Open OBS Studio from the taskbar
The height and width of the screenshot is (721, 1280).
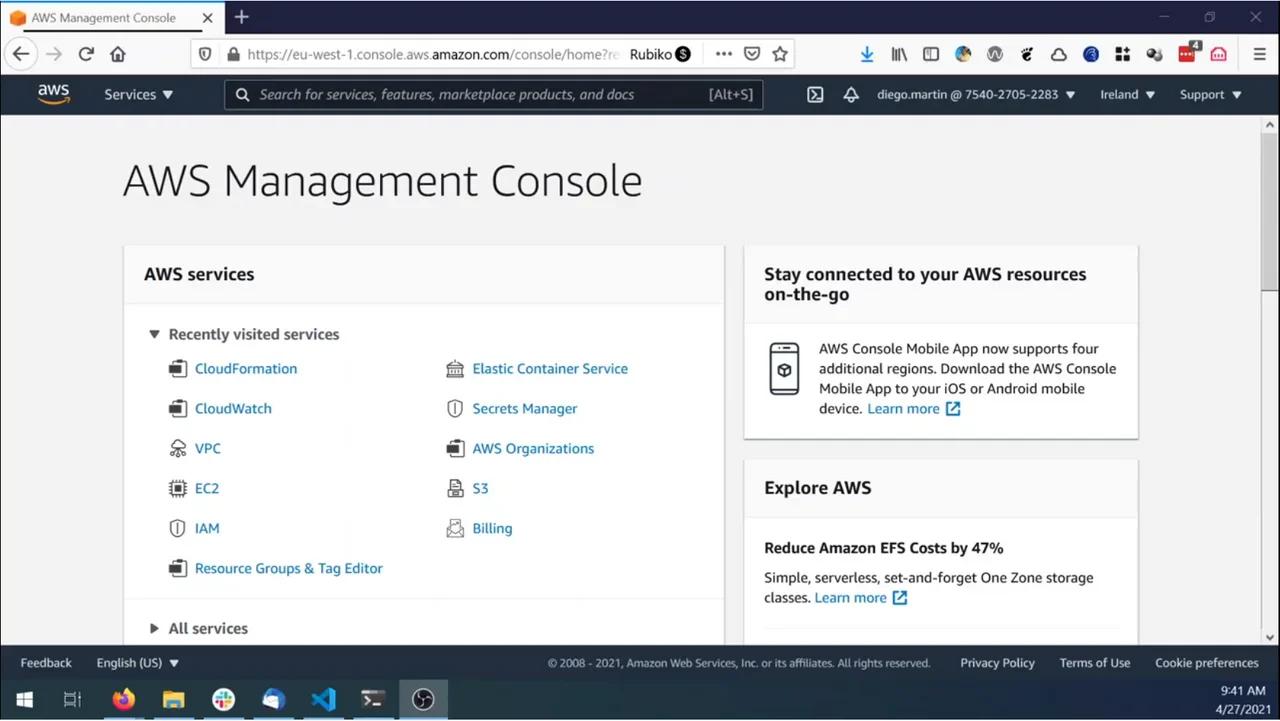pos(422,699)
